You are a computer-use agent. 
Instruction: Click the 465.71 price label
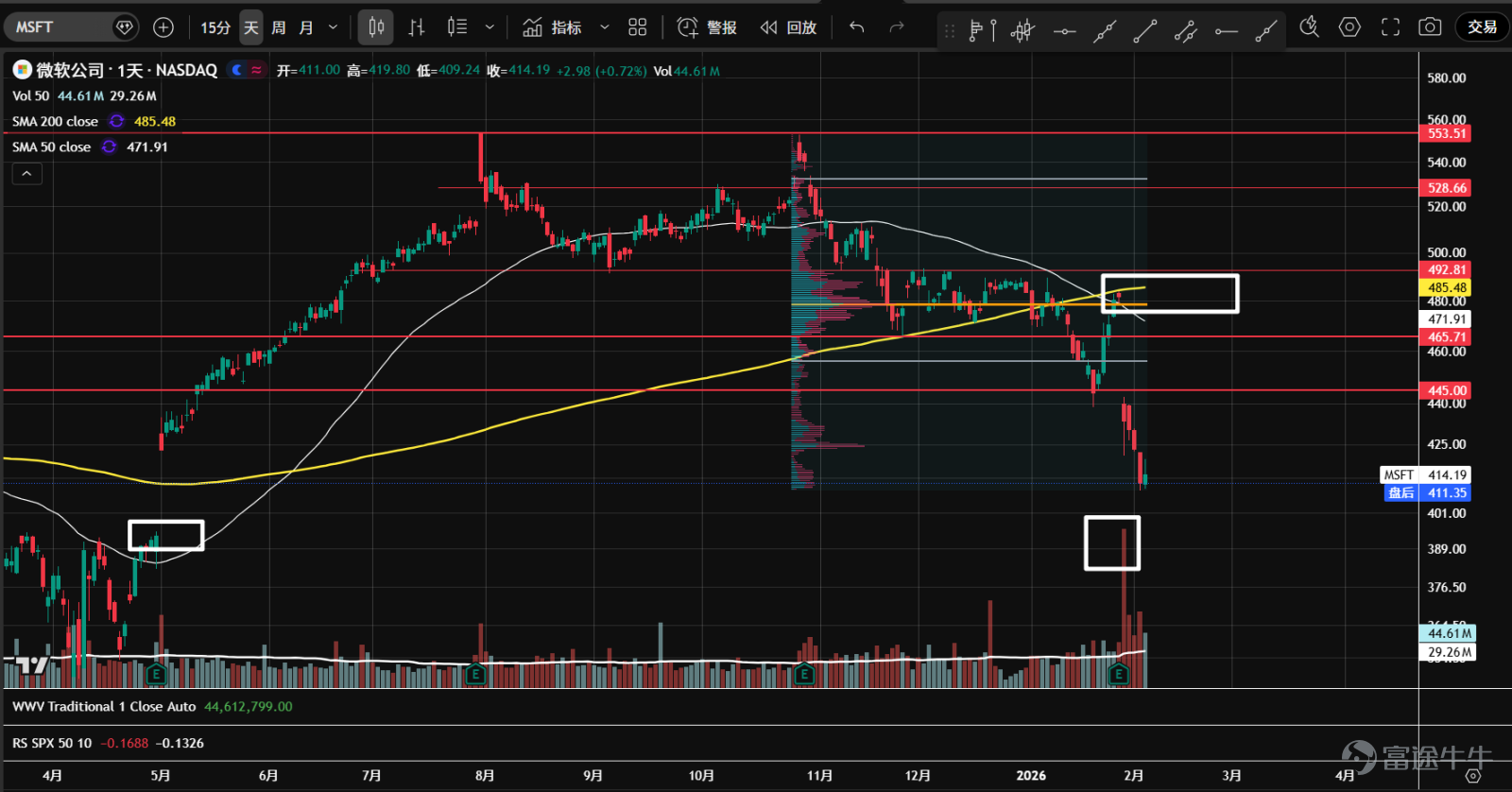(1446, 336)
